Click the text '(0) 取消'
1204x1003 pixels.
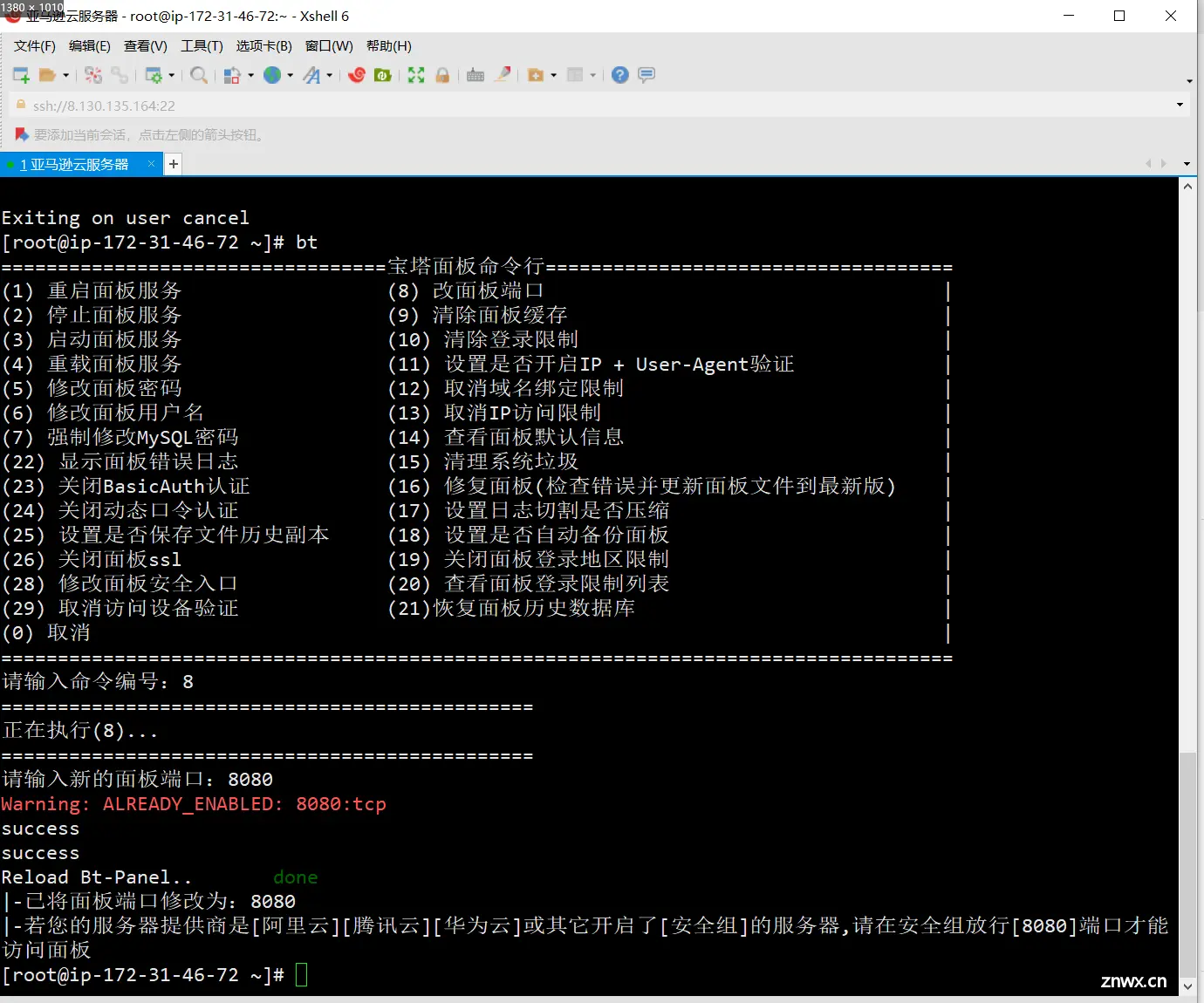(46, 632)
